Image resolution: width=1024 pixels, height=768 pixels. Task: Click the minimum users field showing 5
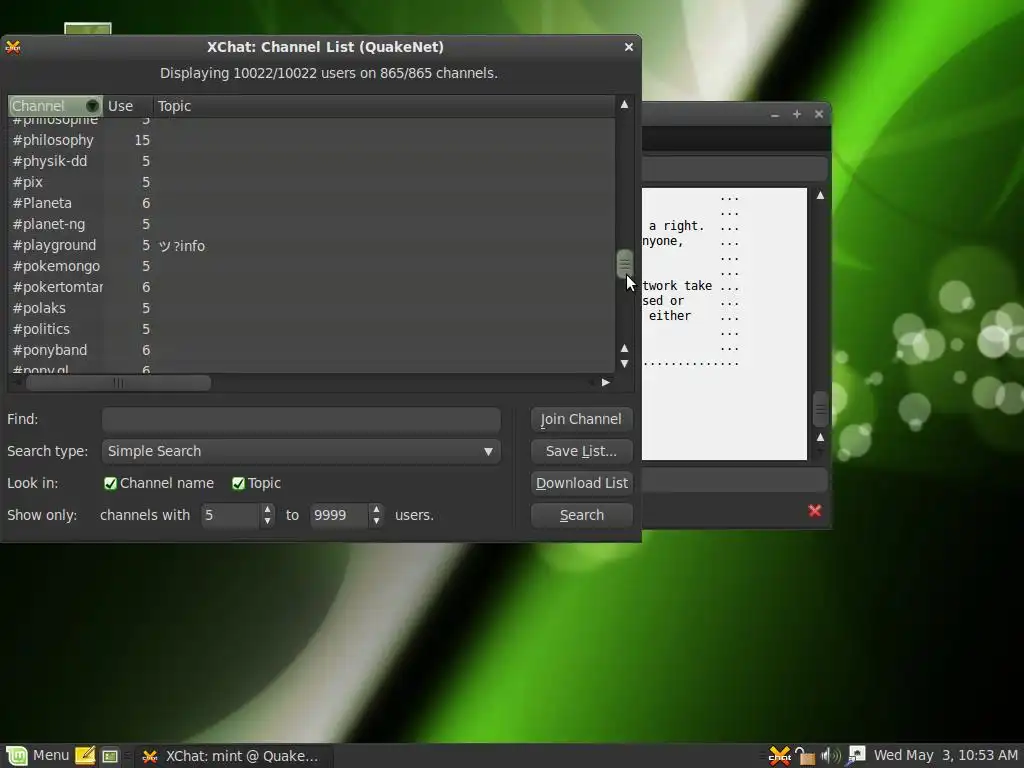(x=231, y=515)
